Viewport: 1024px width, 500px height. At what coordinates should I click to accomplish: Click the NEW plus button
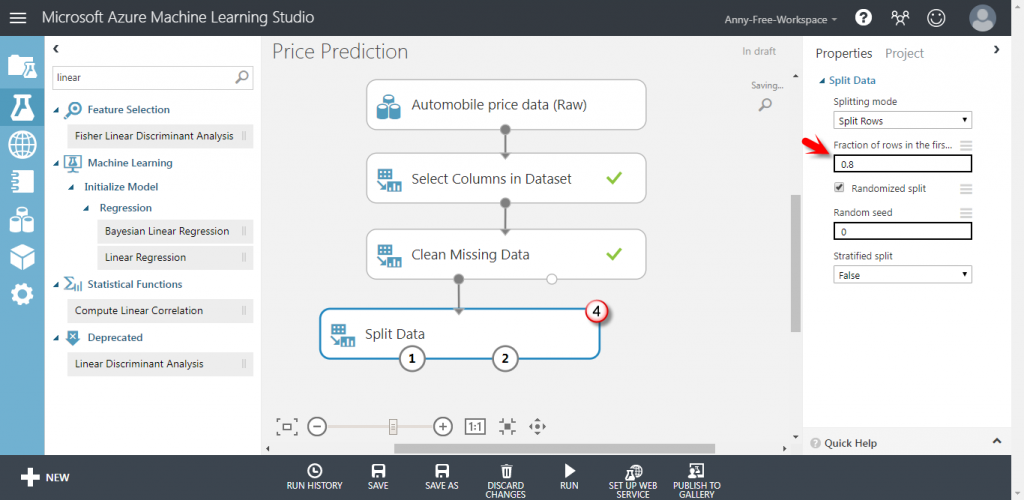(44, 477)
